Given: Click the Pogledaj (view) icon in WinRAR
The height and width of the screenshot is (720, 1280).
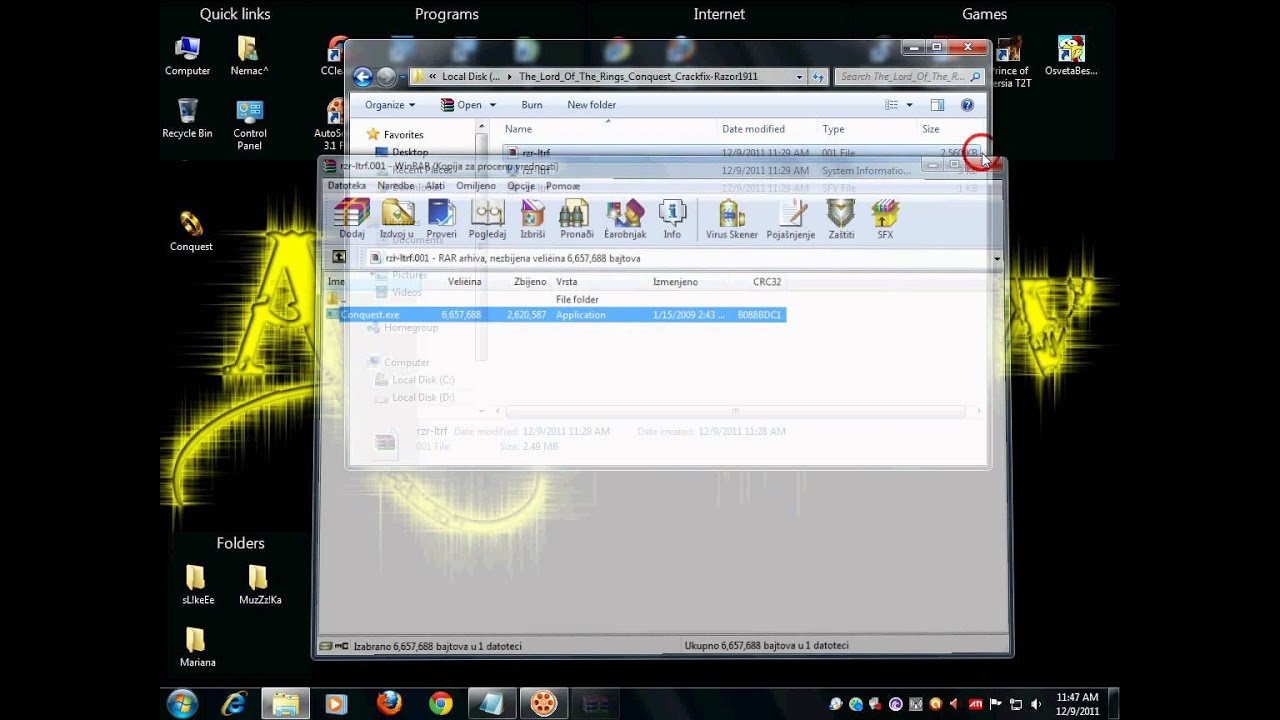Looking at the screenshot, I should pyautogui.click(x=487, y=219).
